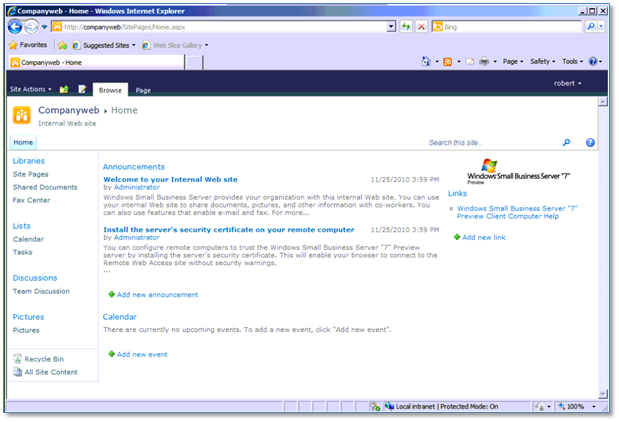Click the All Site Content icon

[x=18, y=372]
